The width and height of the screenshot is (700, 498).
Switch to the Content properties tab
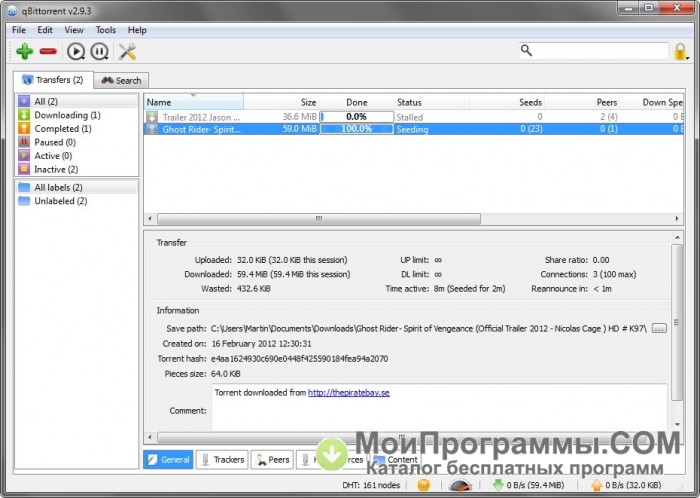click(396, 460)
